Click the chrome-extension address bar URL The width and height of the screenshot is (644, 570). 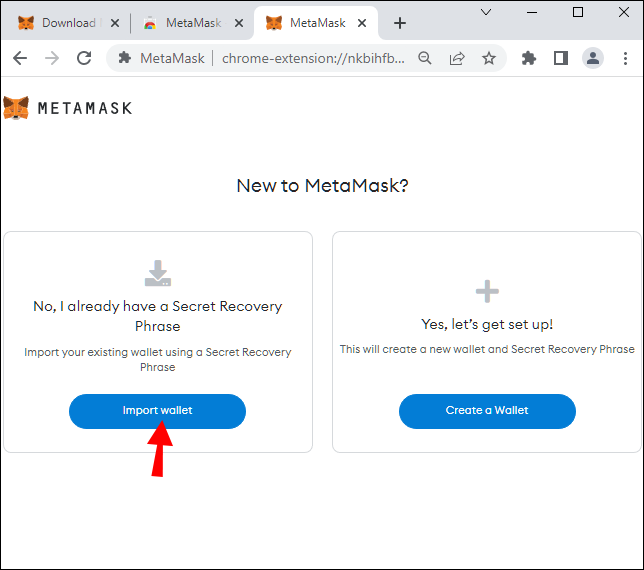tap(310, 58)
